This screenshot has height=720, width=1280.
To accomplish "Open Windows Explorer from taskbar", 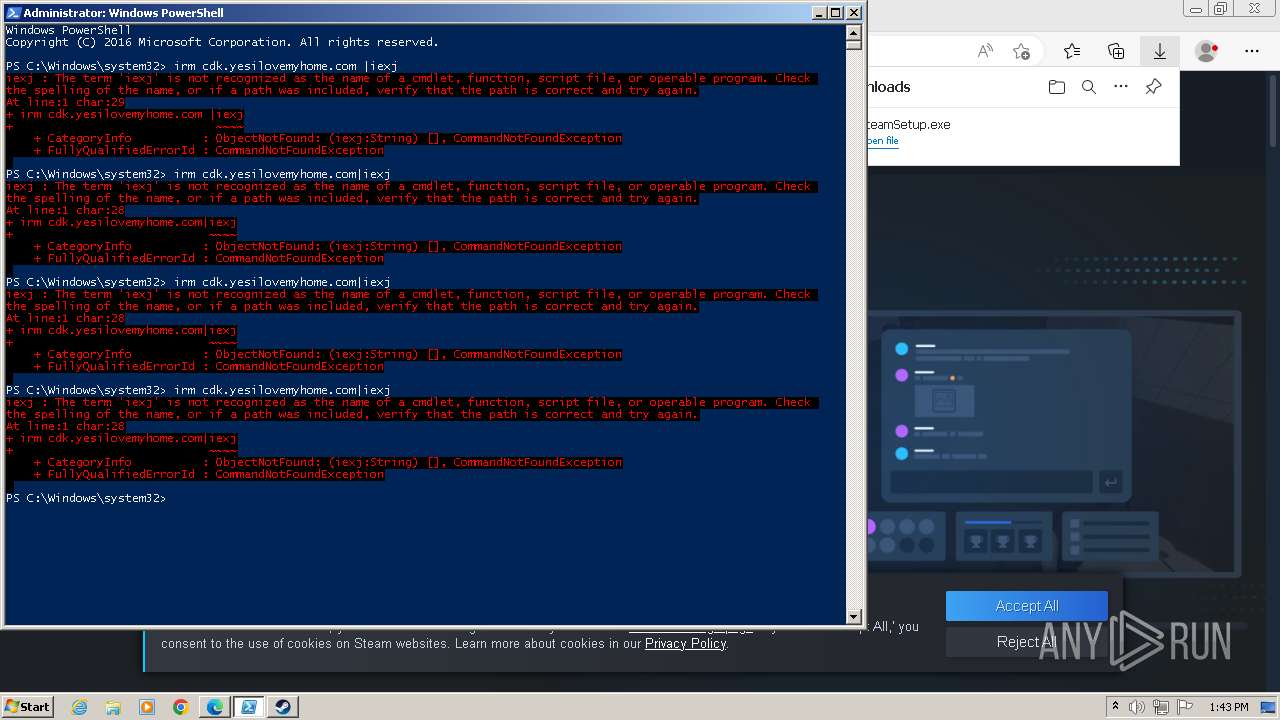I will pyautogui.click(x=113, y=707).
